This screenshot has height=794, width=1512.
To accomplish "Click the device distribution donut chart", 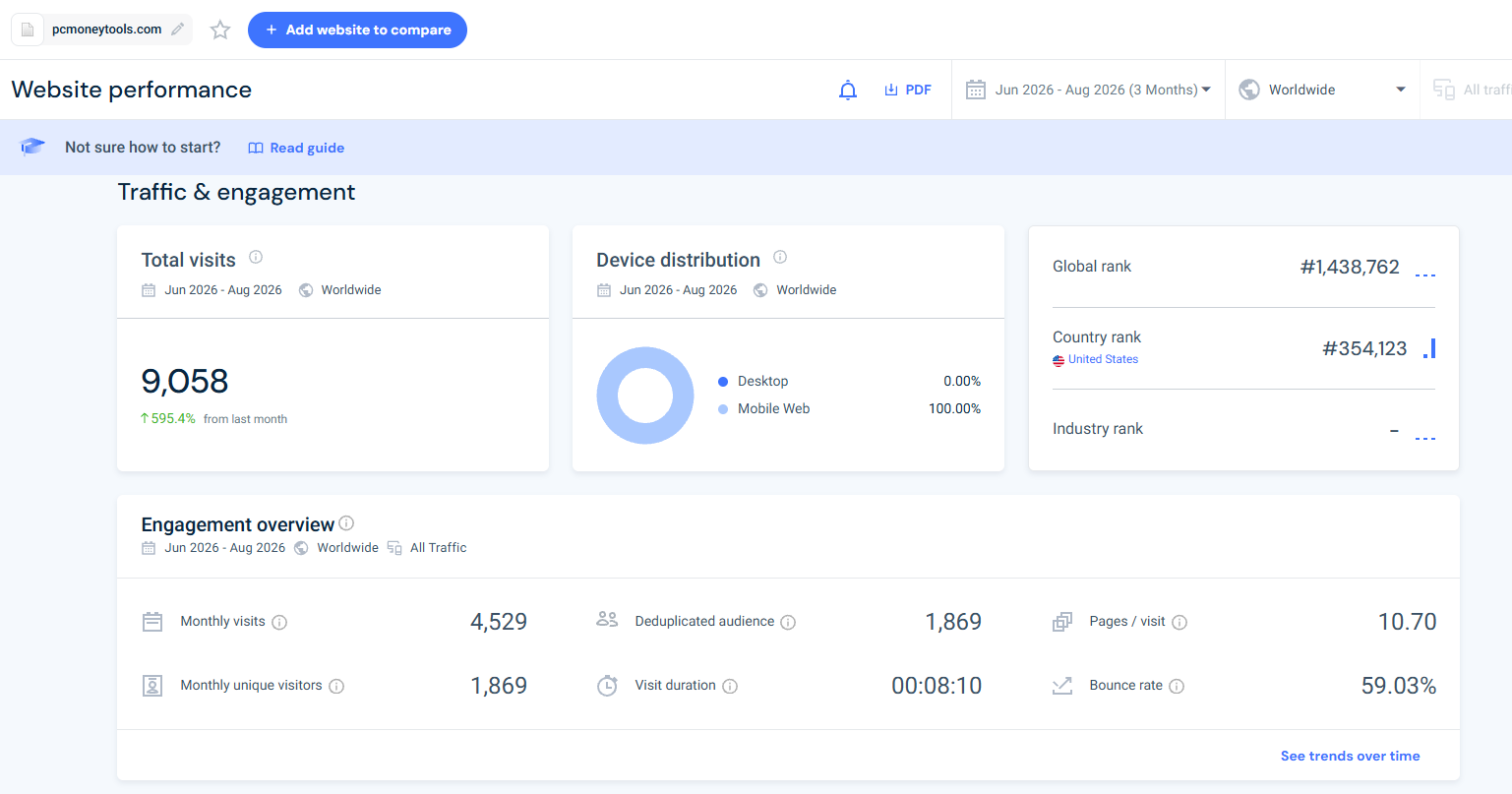I will (645, 396).
